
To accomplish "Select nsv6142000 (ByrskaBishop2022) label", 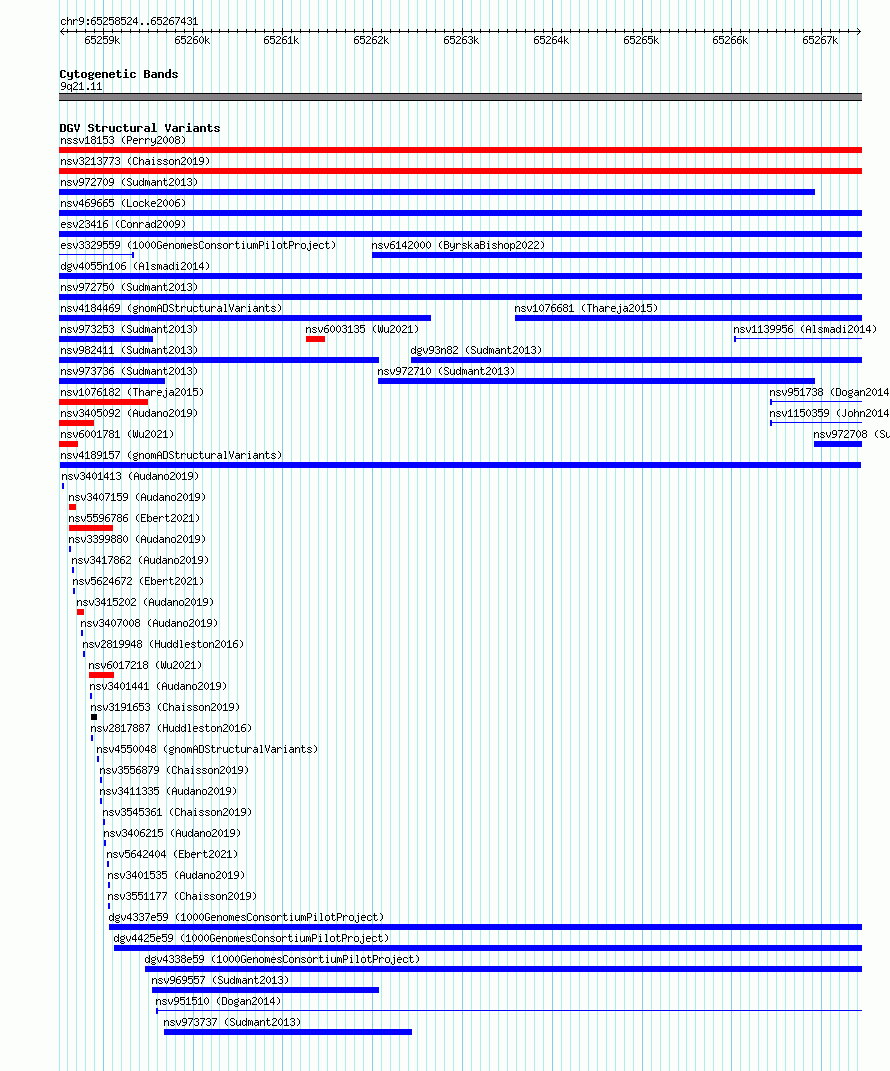I will [x=458, y=245].
